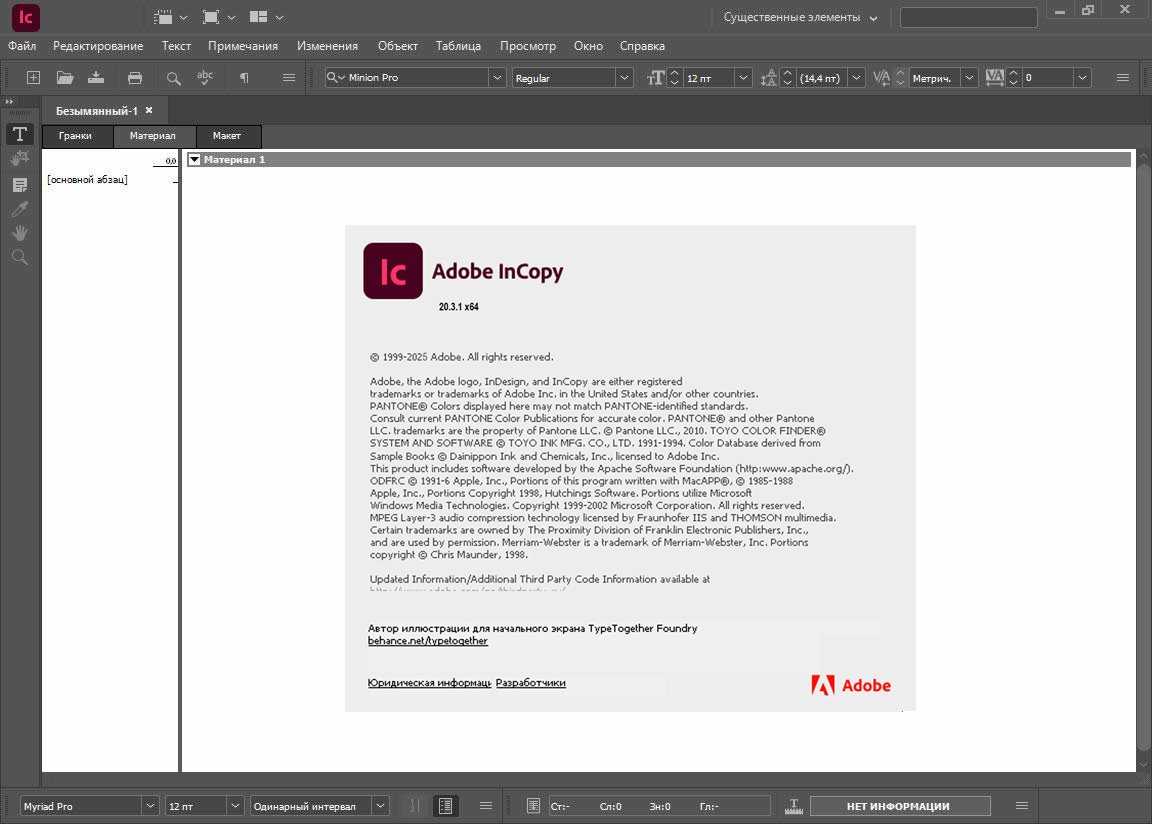Image resolution: width=1152 pixels, height=824 pixels.
Task: Click the print icon in the toolbar
Action: (134, 78)
